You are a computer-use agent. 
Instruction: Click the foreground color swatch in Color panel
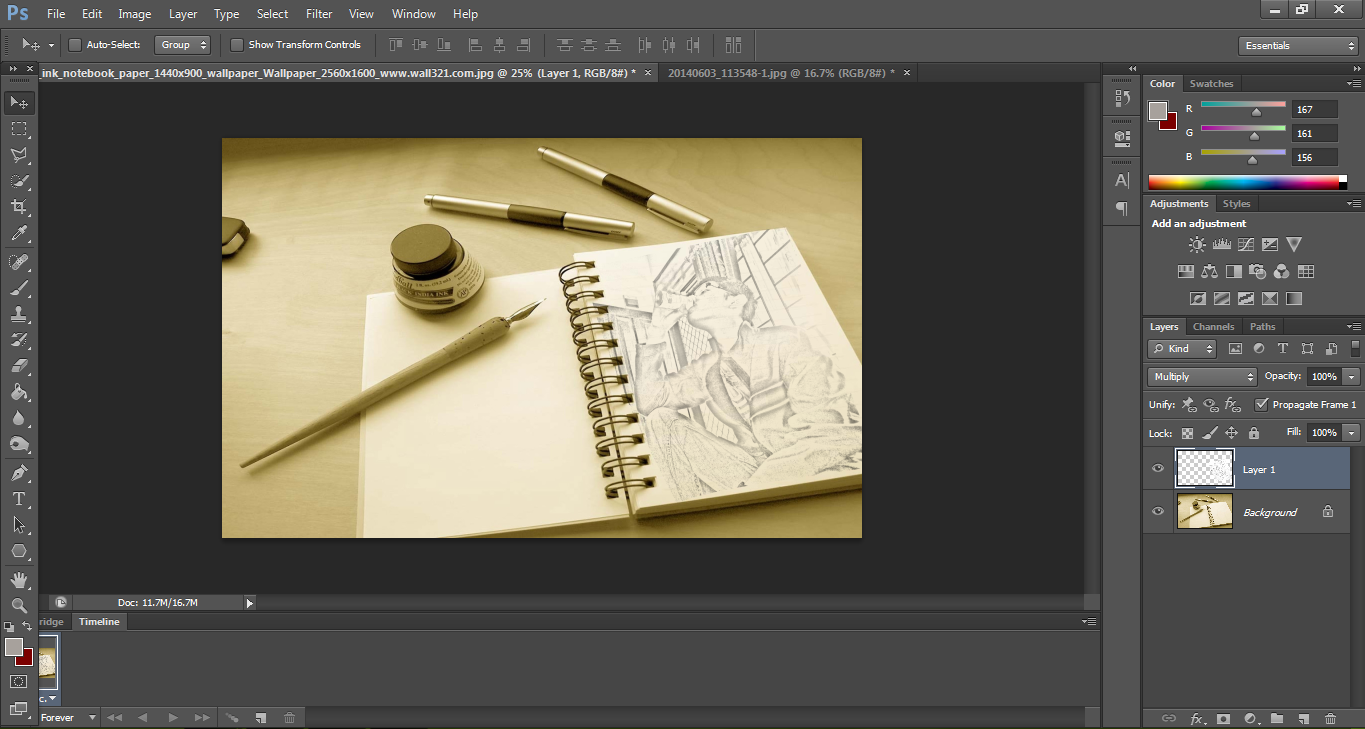coord(1158,111)
